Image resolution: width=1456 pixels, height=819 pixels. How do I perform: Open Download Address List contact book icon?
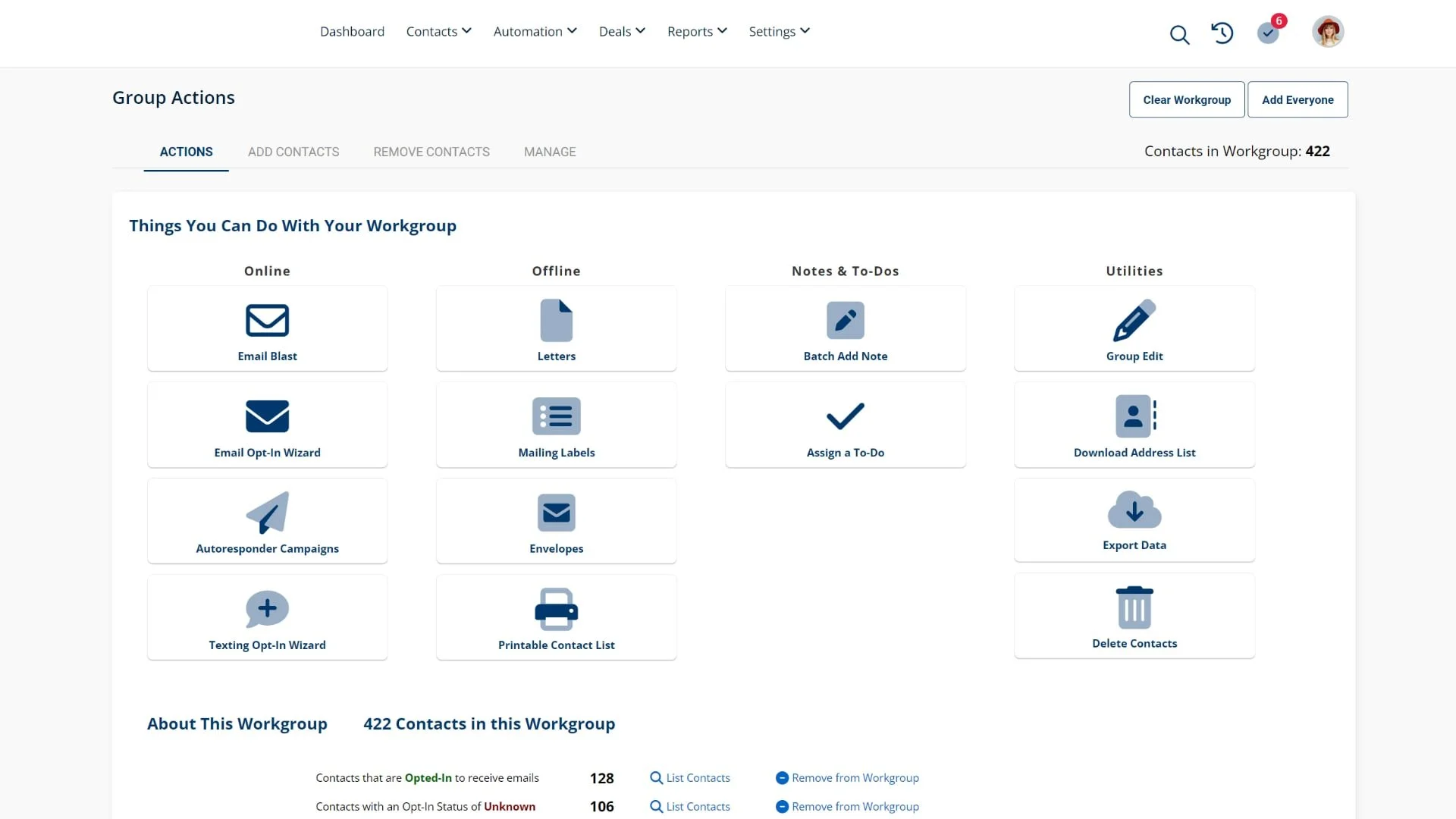tap(1134, 416)
